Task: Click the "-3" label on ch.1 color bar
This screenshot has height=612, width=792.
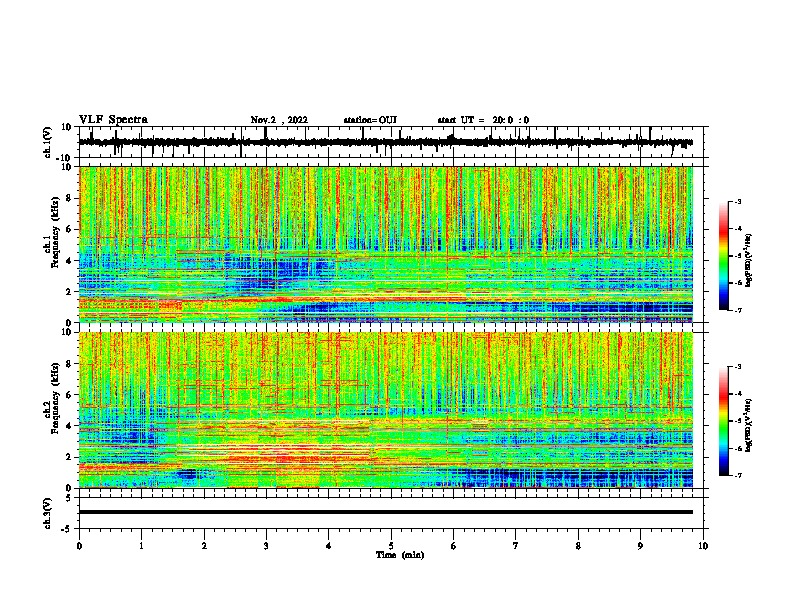Action: [x=738, y=201]
